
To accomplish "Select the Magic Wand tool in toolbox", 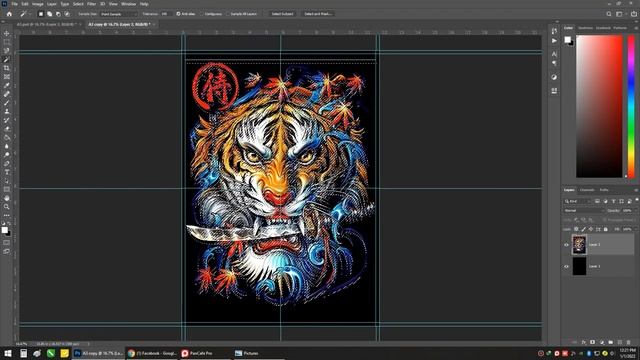I will (x=7, y=59).
